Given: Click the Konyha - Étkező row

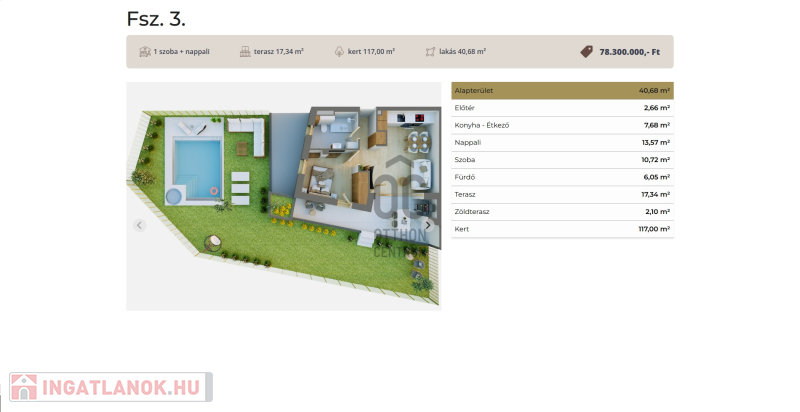Looking at the screenshot, I should click(562, 125).
